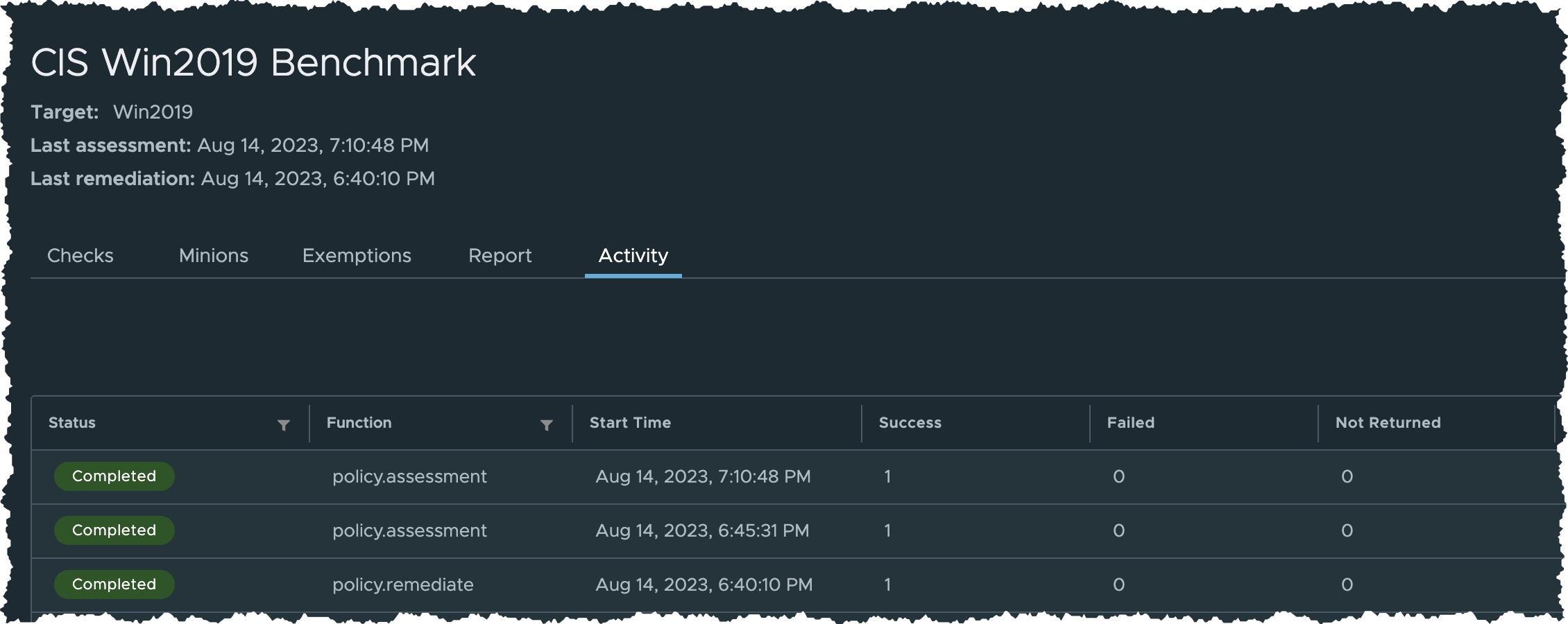Click the Start Time column header
The width and height of the screenshot is (1568, 624).
click(x=630, y=423)
